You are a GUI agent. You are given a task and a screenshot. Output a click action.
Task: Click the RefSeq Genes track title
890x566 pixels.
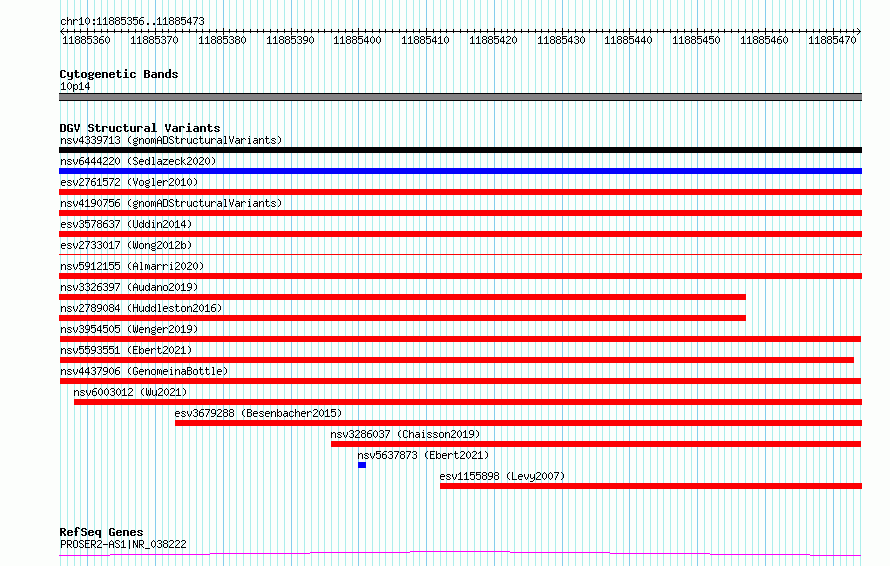coord(101,532)
